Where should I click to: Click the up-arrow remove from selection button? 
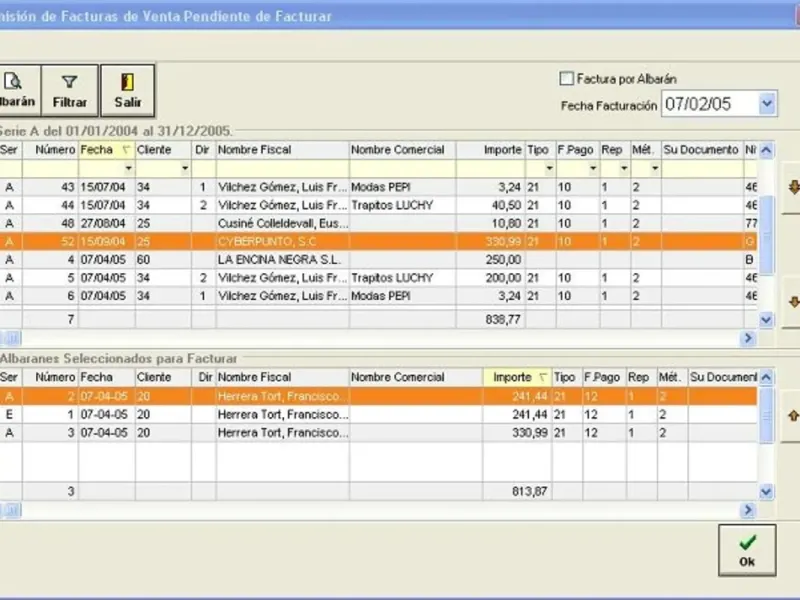click(792, 416)
